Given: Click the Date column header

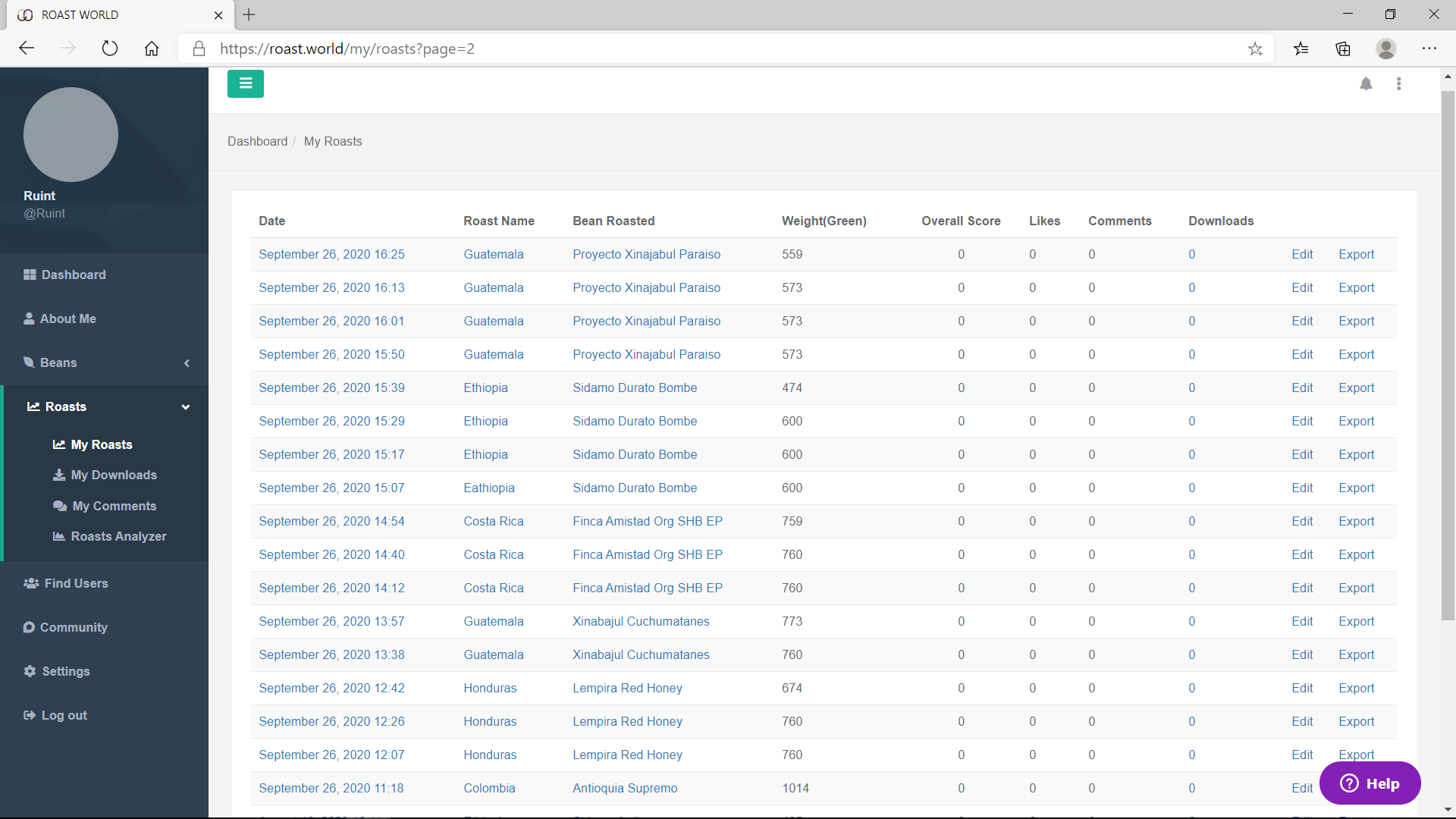Looking at the screenshot, I should (271, 221).
